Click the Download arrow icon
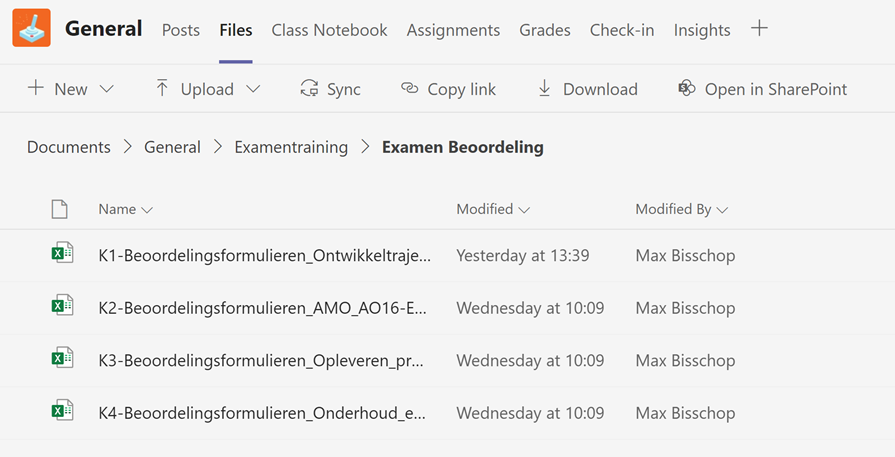 point(545,88)
